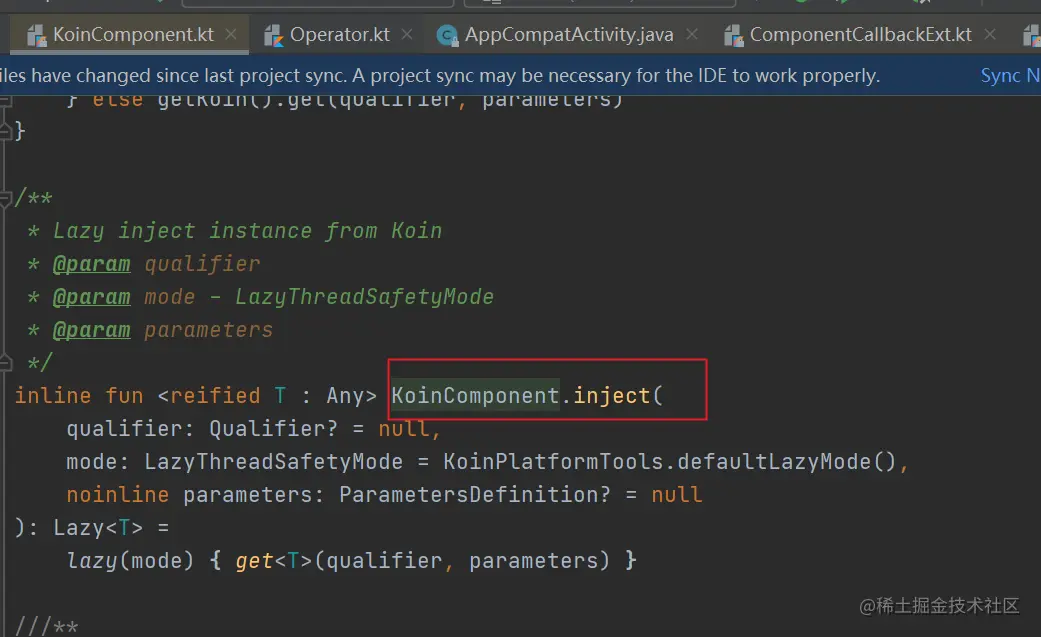This screenshot has height=637, width=1041.
Task: Click the @param tag for parameters
Action: tap(92, 330)
